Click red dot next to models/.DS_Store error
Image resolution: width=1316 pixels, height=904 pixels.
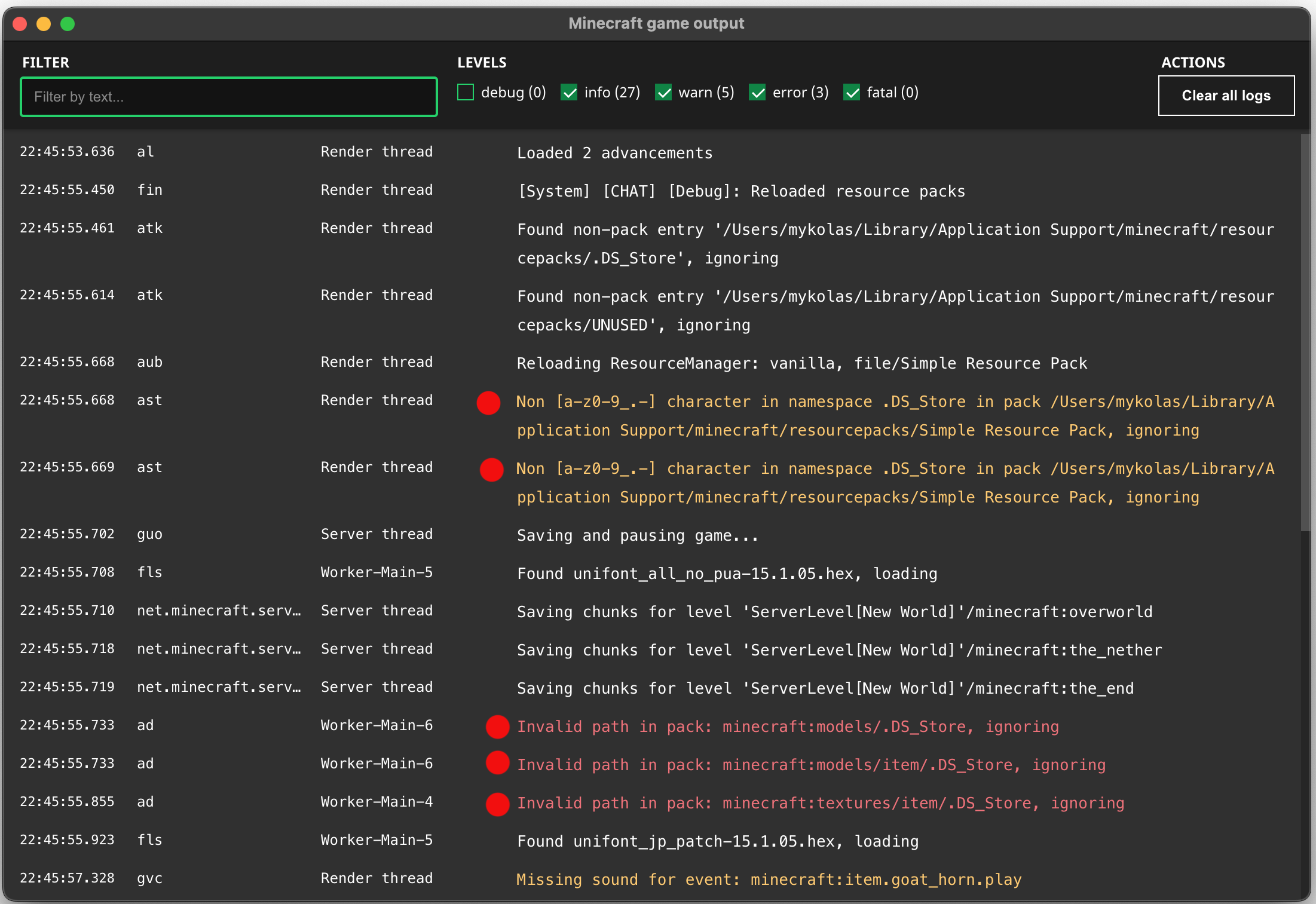pos(497,727)
